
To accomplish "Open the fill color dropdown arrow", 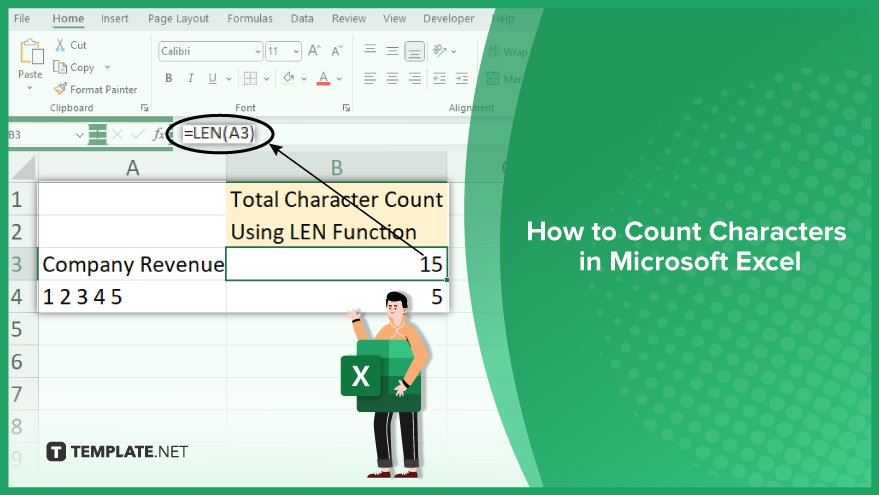I will (x=304, y=79).
